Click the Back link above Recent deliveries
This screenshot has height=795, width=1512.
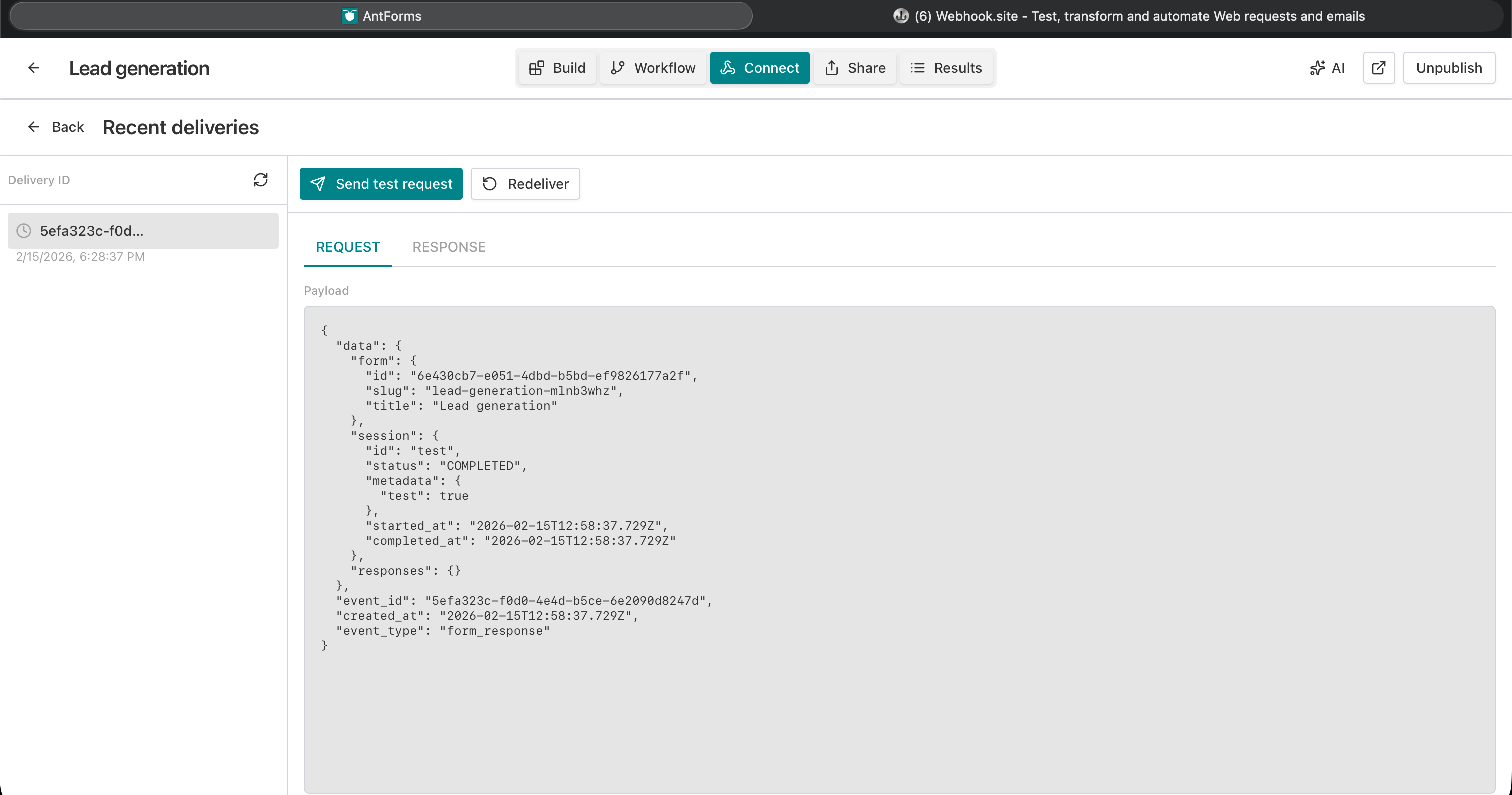56,127
